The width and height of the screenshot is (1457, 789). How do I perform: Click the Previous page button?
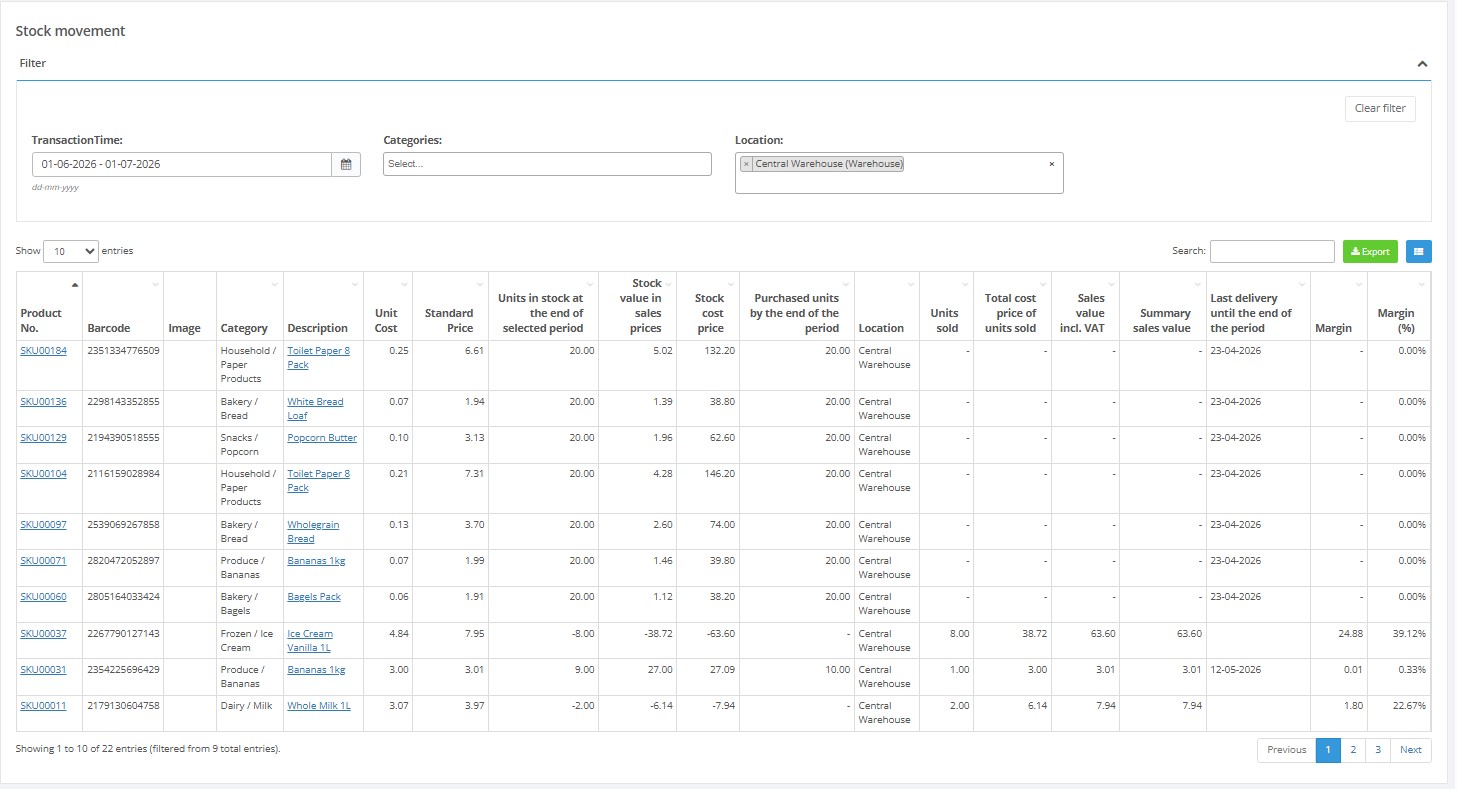coord(1287,750)
